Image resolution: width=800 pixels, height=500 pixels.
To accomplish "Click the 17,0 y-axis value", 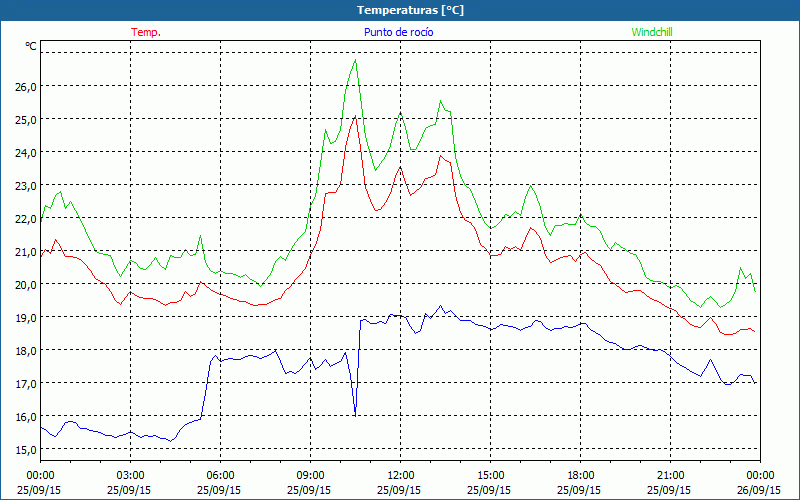I will pyautogui.click(x=26, y=383).
